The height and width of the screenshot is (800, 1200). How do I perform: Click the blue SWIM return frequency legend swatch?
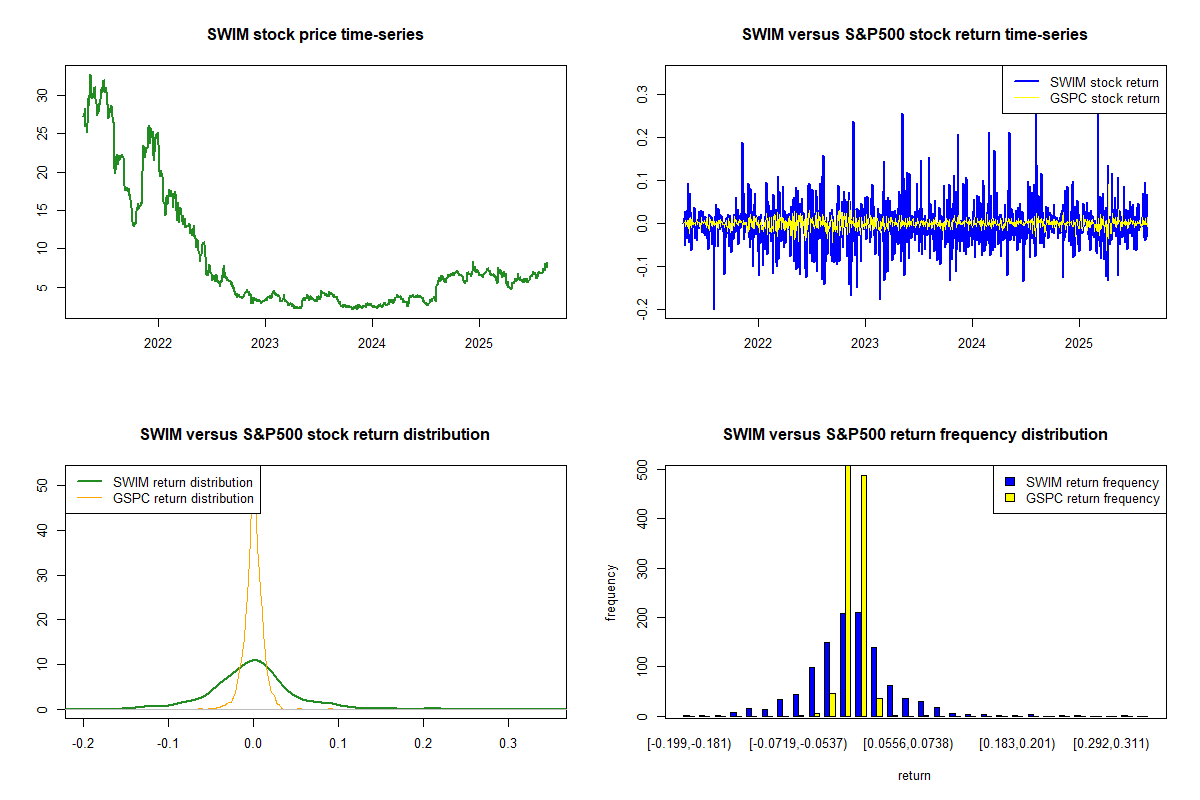[x=1011, y=482]
